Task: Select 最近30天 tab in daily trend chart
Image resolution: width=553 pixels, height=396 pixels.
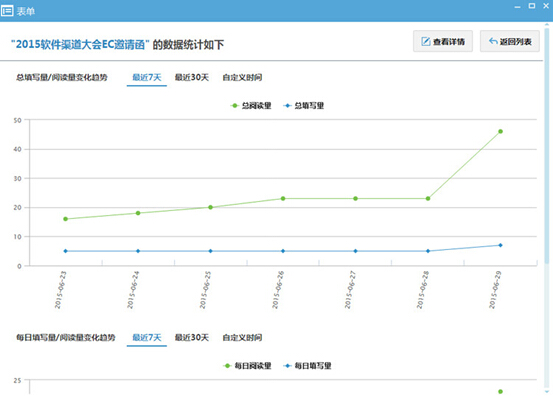Action: (192, 337)
